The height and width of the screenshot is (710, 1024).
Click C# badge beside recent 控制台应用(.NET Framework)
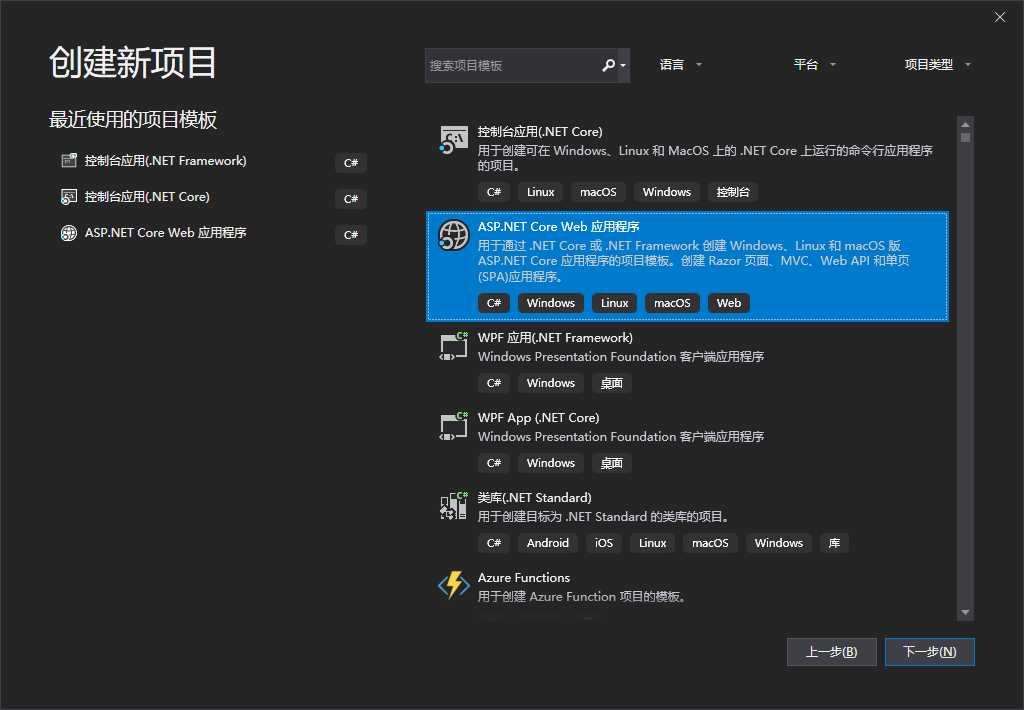351,163
